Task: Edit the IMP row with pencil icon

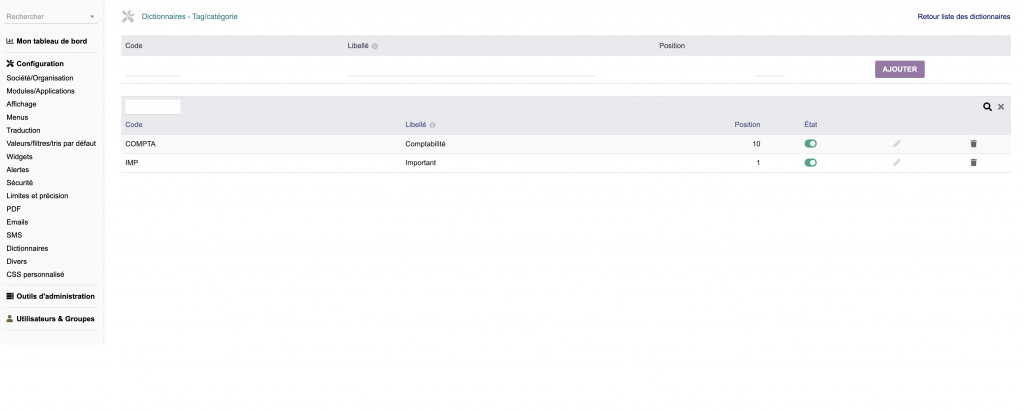Action: [897, 163]
